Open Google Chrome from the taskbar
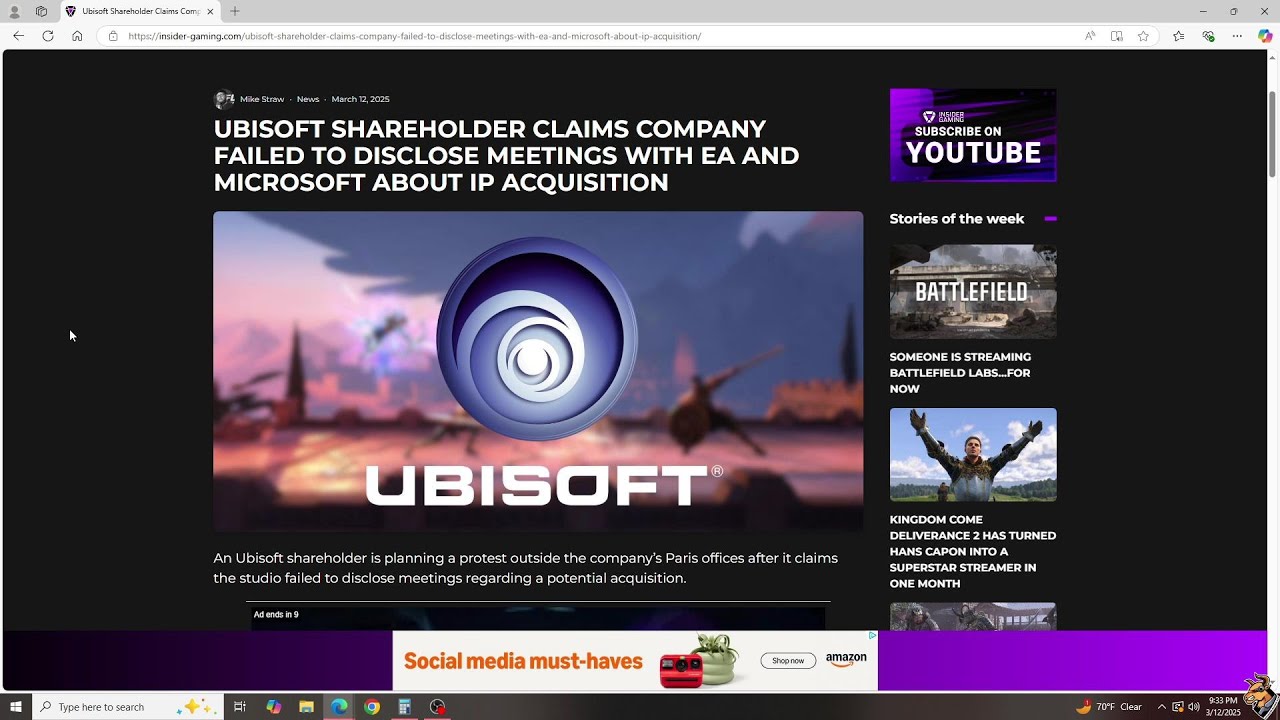This screenshot has height=720, width=1280. (x=372, y=707)
